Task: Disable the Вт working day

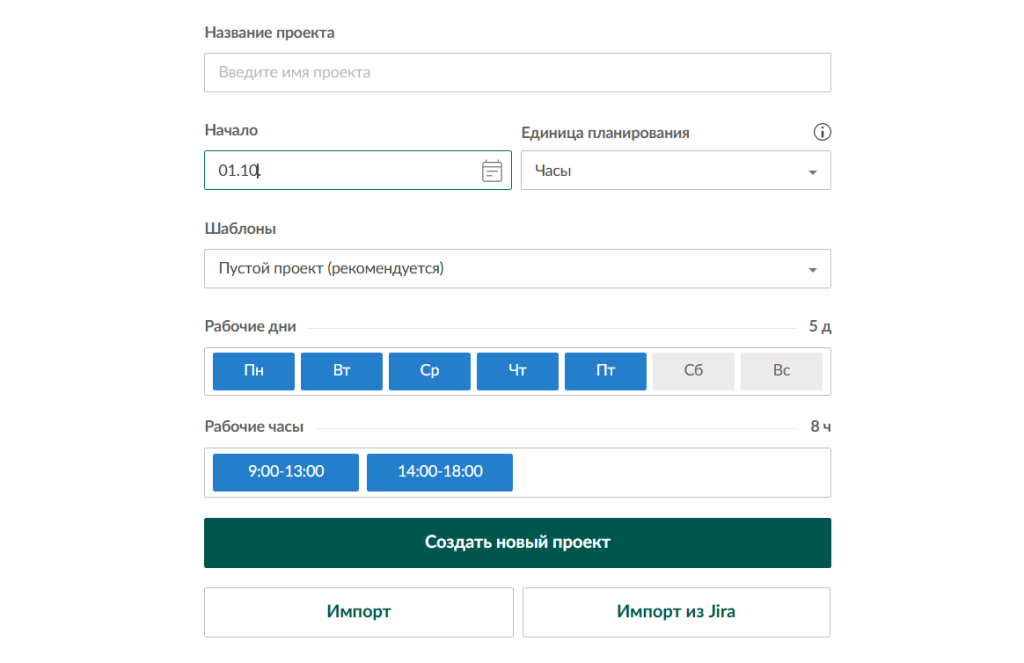Action: (341, 370)
